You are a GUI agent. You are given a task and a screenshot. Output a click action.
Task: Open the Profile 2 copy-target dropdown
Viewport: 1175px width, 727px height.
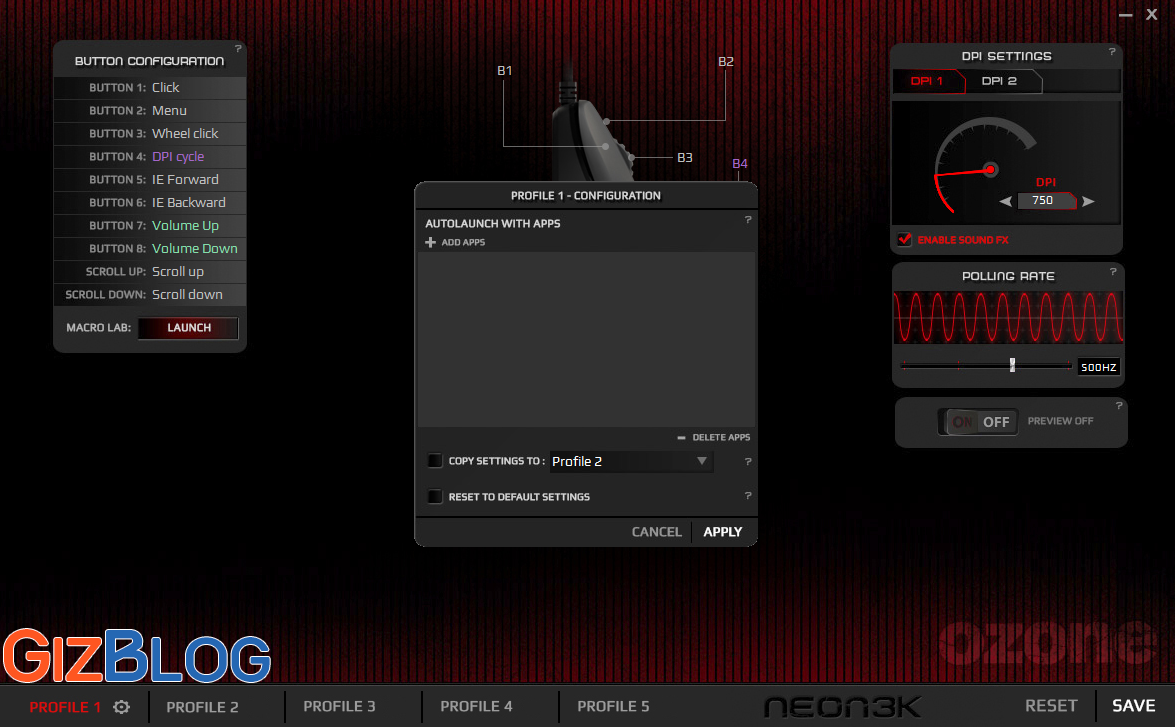tap(631, 462)
